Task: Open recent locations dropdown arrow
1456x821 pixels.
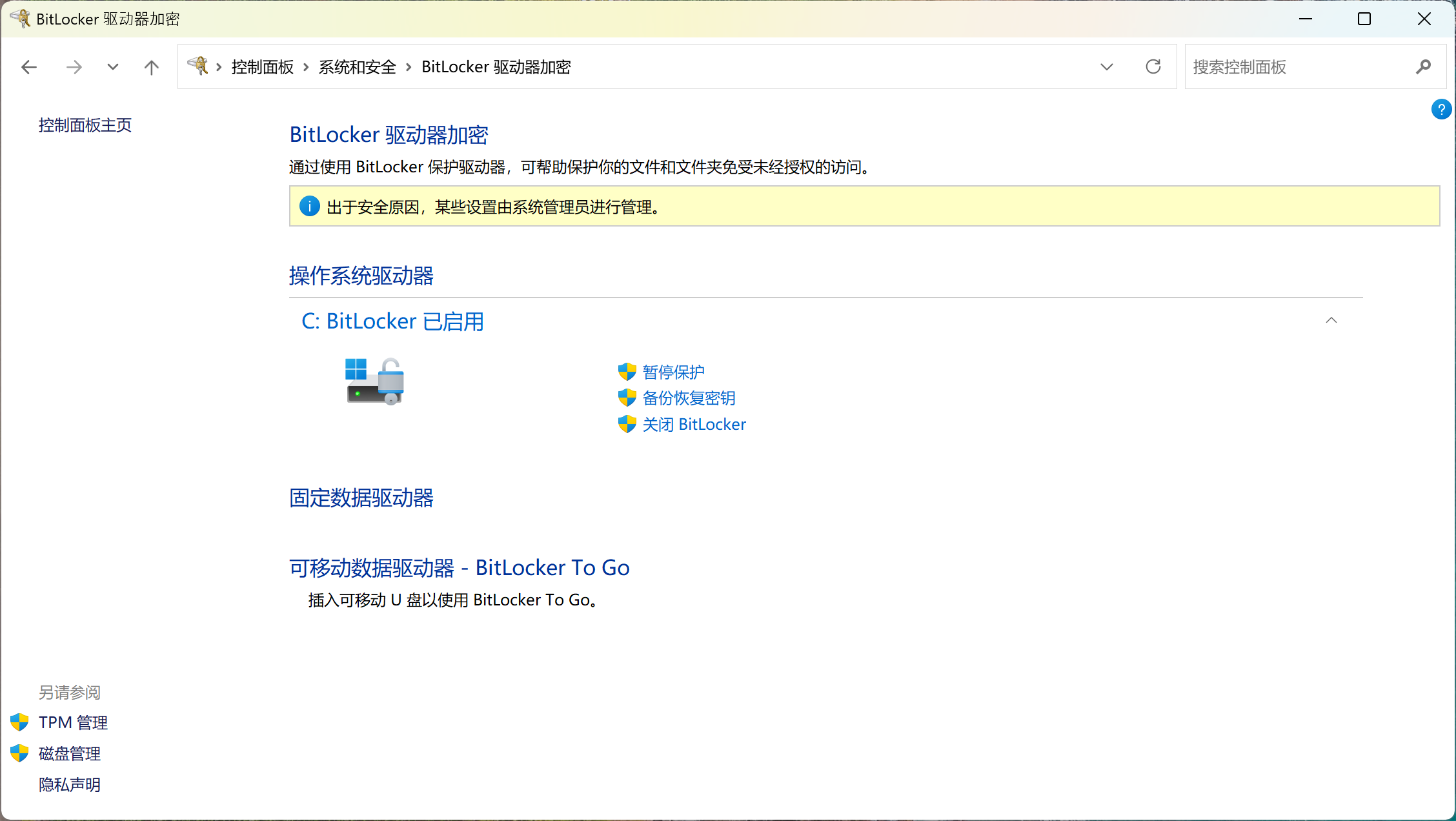Action: 113,67
